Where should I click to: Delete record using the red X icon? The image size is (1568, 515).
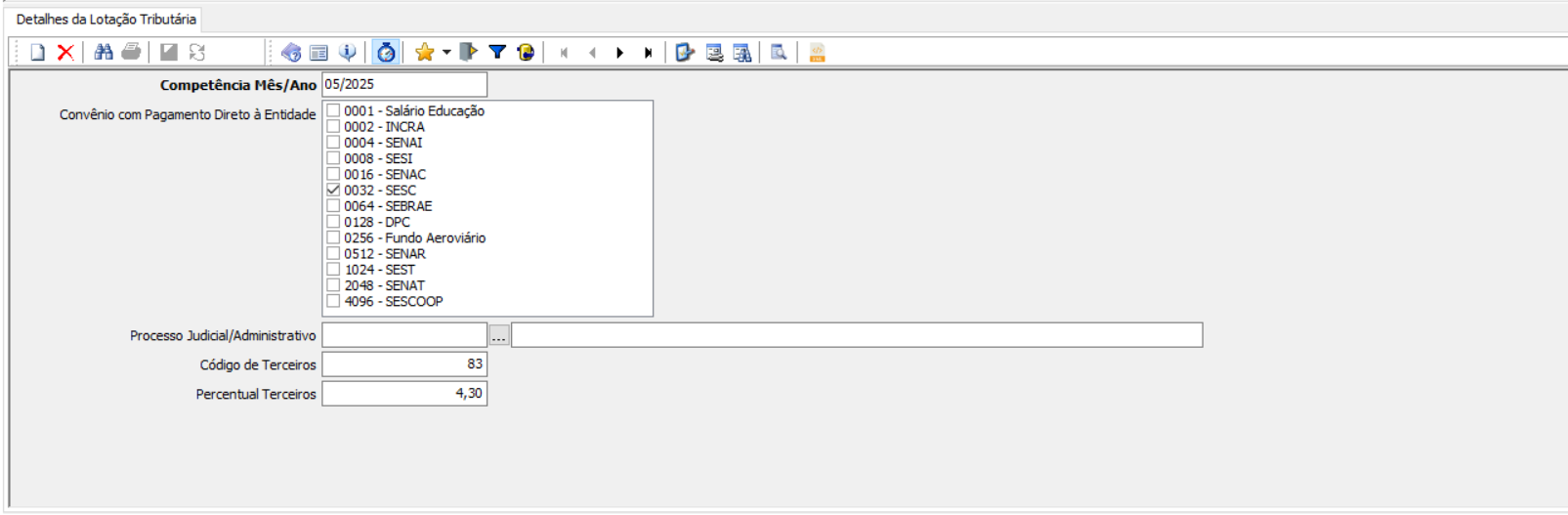[65, 53]
